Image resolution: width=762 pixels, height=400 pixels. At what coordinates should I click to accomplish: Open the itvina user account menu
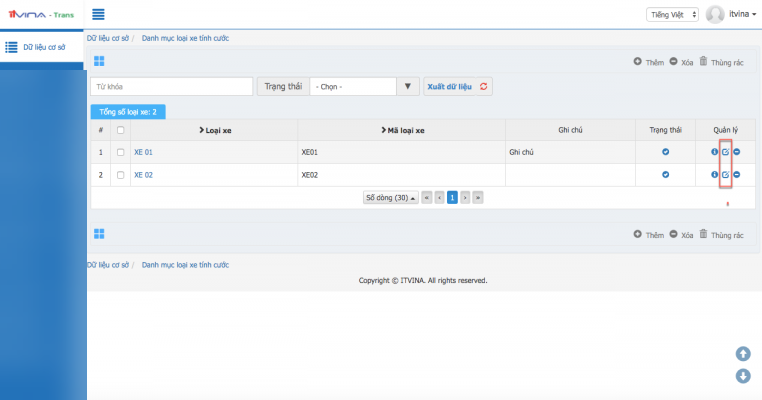tap(731, 15)
